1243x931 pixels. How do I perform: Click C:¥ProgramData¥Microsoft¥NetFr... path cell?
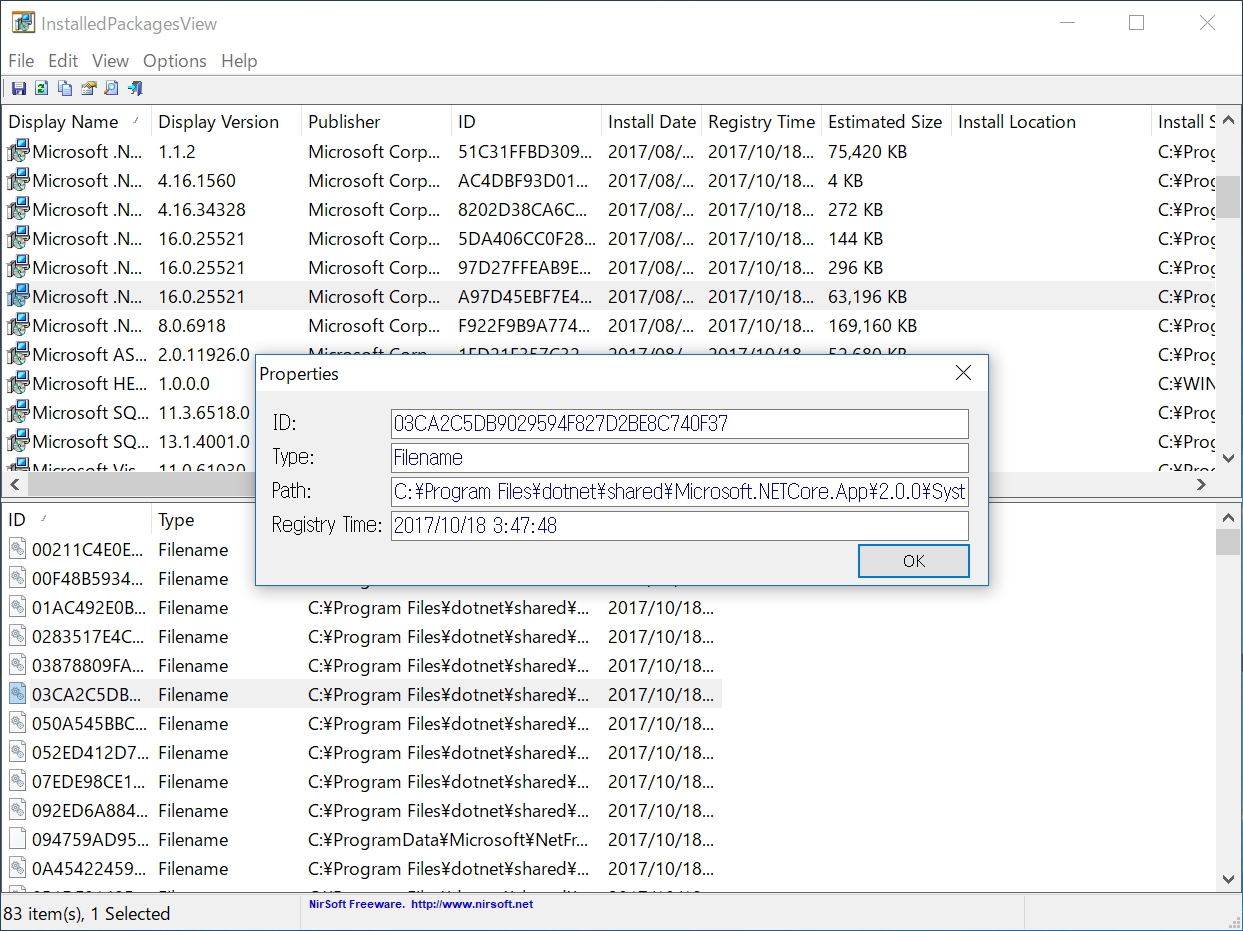[450, 839]
